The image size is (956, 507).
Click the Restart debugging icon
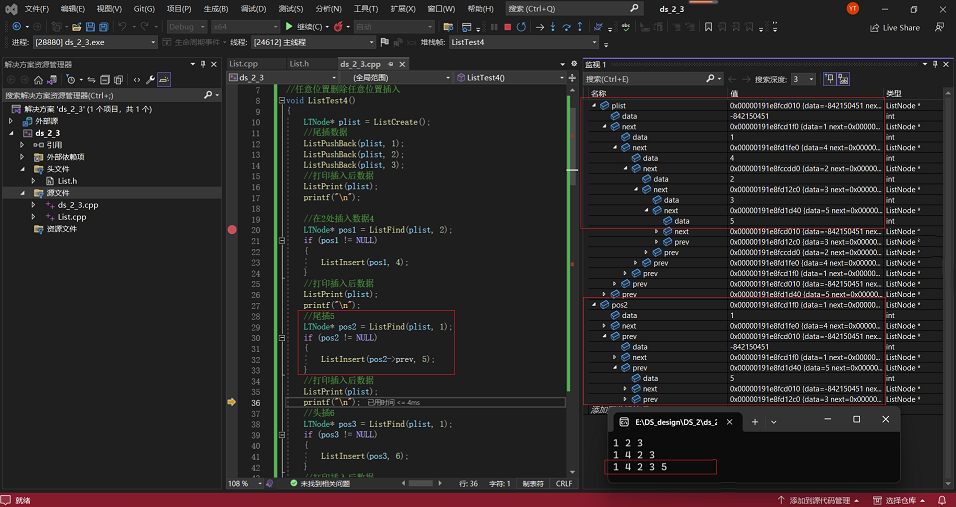tap(522, 27)
